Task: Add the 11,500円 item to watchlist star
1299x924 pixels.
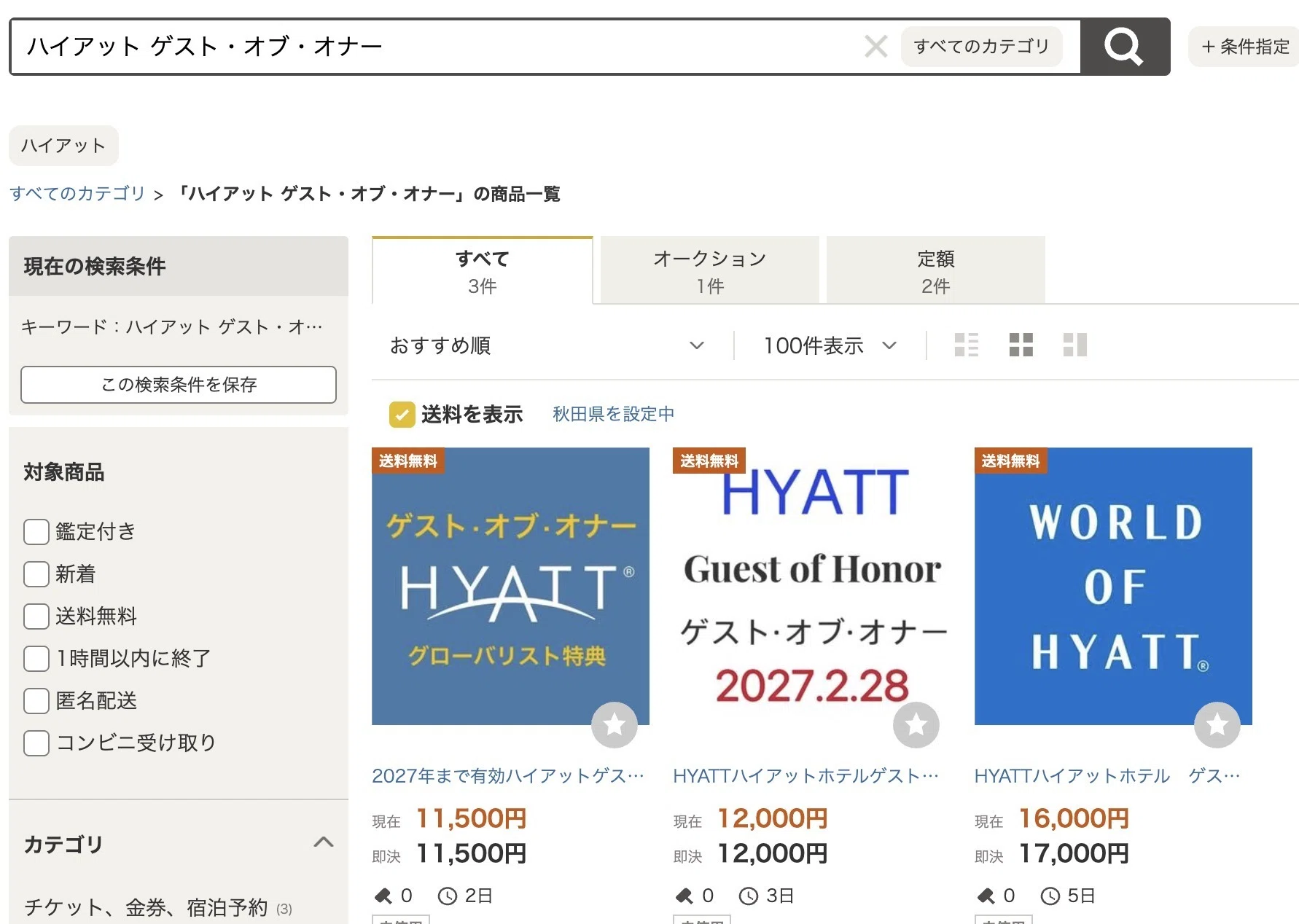Action: [x=615, y=724]
